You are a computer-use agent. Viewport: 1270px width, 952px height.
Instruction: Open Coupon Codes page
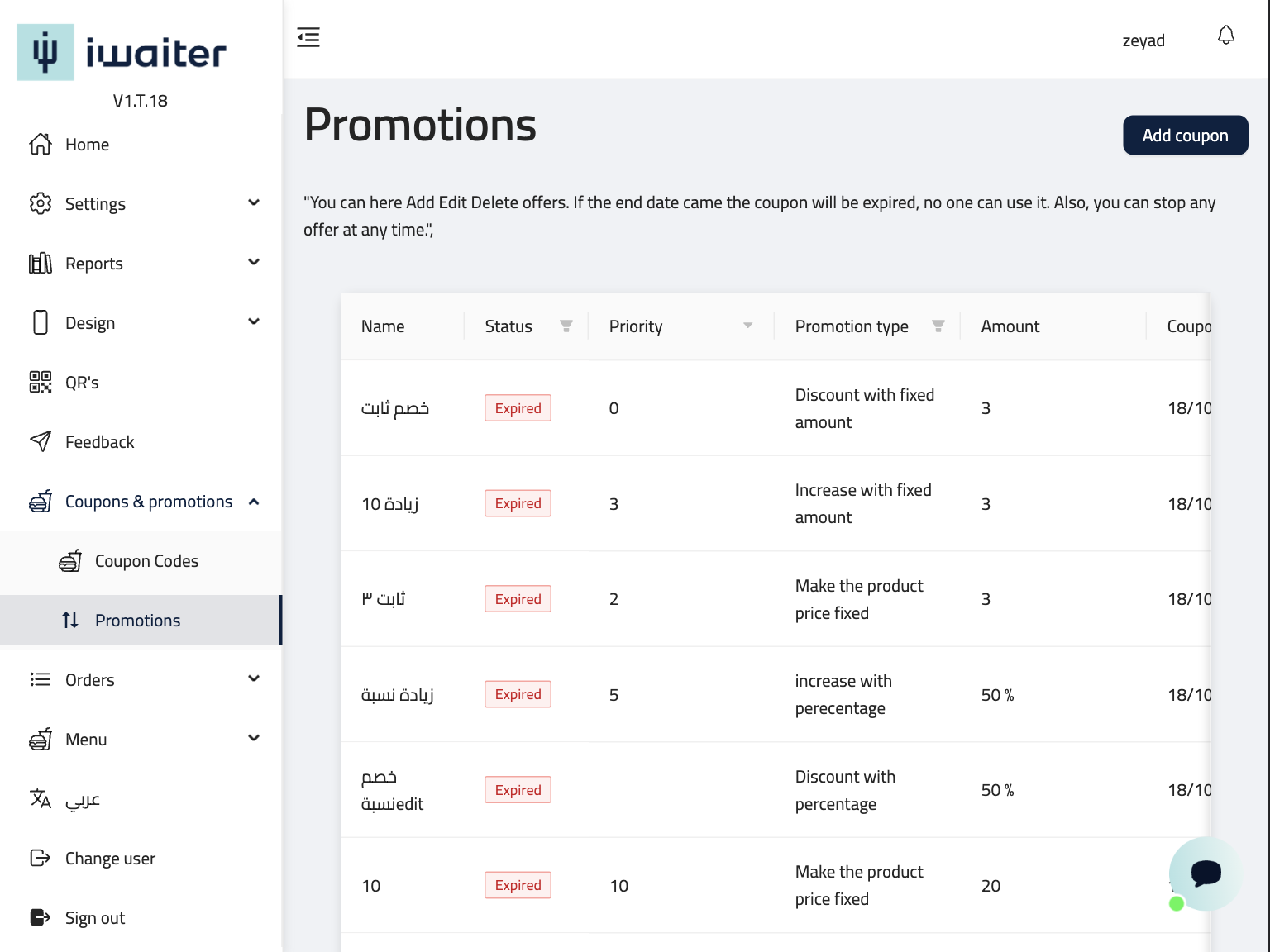[146, 561]
